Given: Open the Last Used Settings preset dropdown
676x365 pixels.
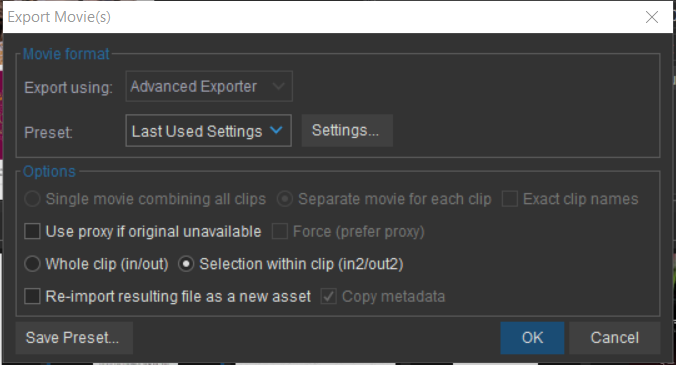Looking at the screenshot, I should (208, 131).
